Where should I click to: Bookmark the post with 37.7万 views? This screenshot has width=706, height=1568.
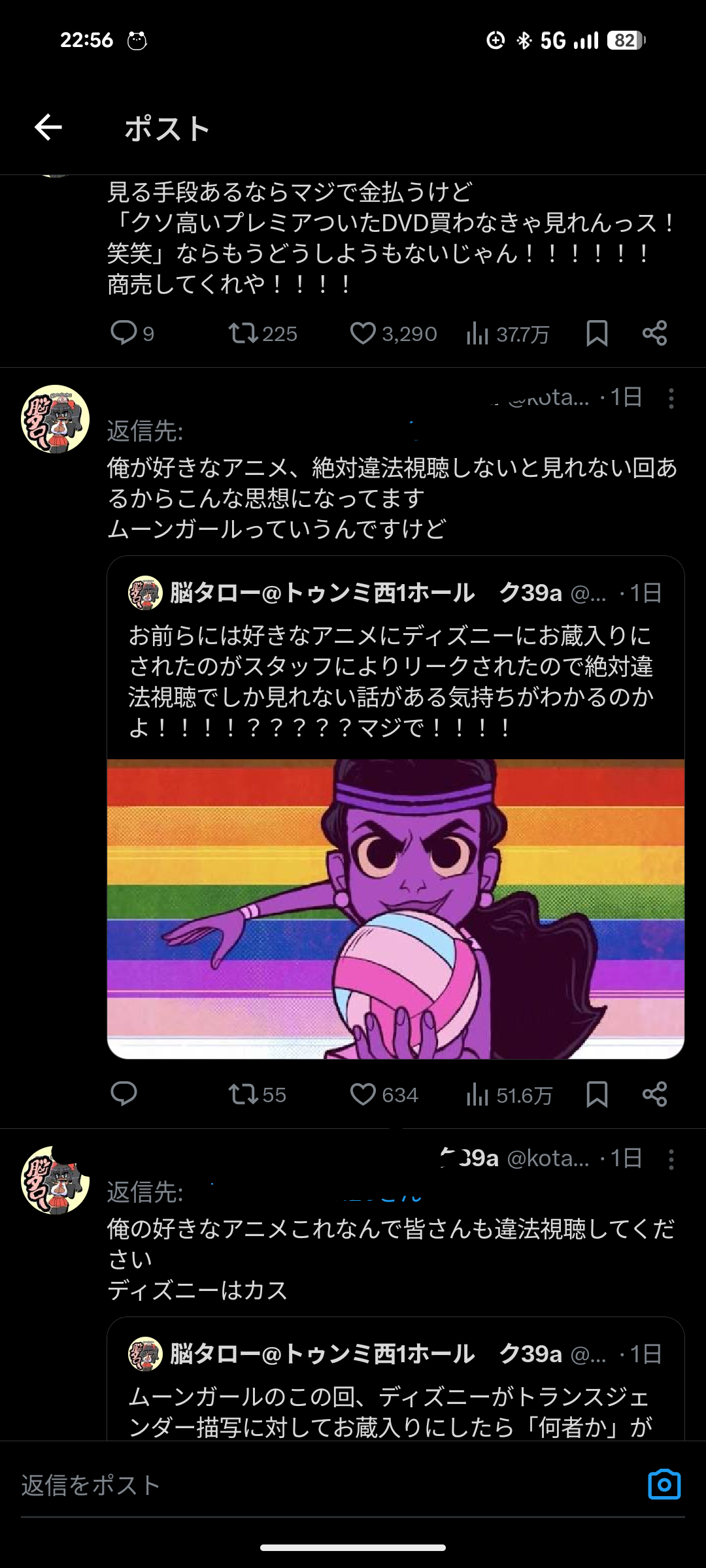tap(597, 334)
